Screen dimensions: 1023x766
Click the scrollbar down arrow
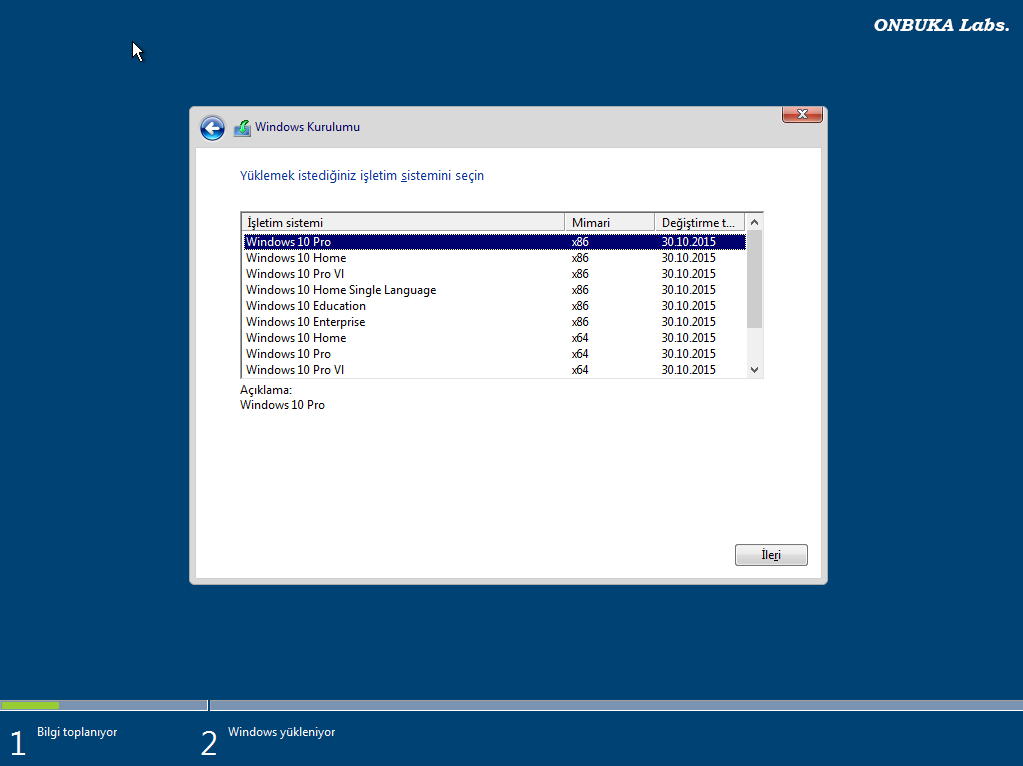click(x=754, y=369)
